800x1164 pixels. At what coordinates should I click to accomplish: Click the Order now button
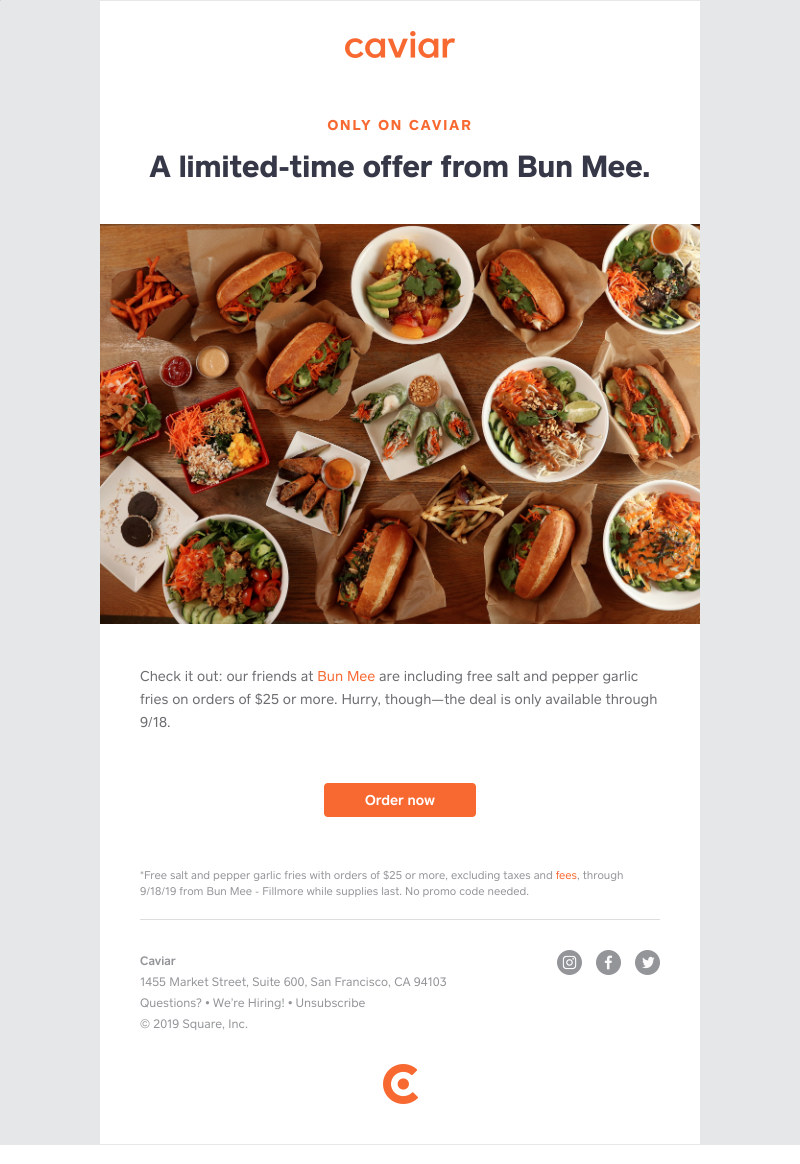(400, 800)
